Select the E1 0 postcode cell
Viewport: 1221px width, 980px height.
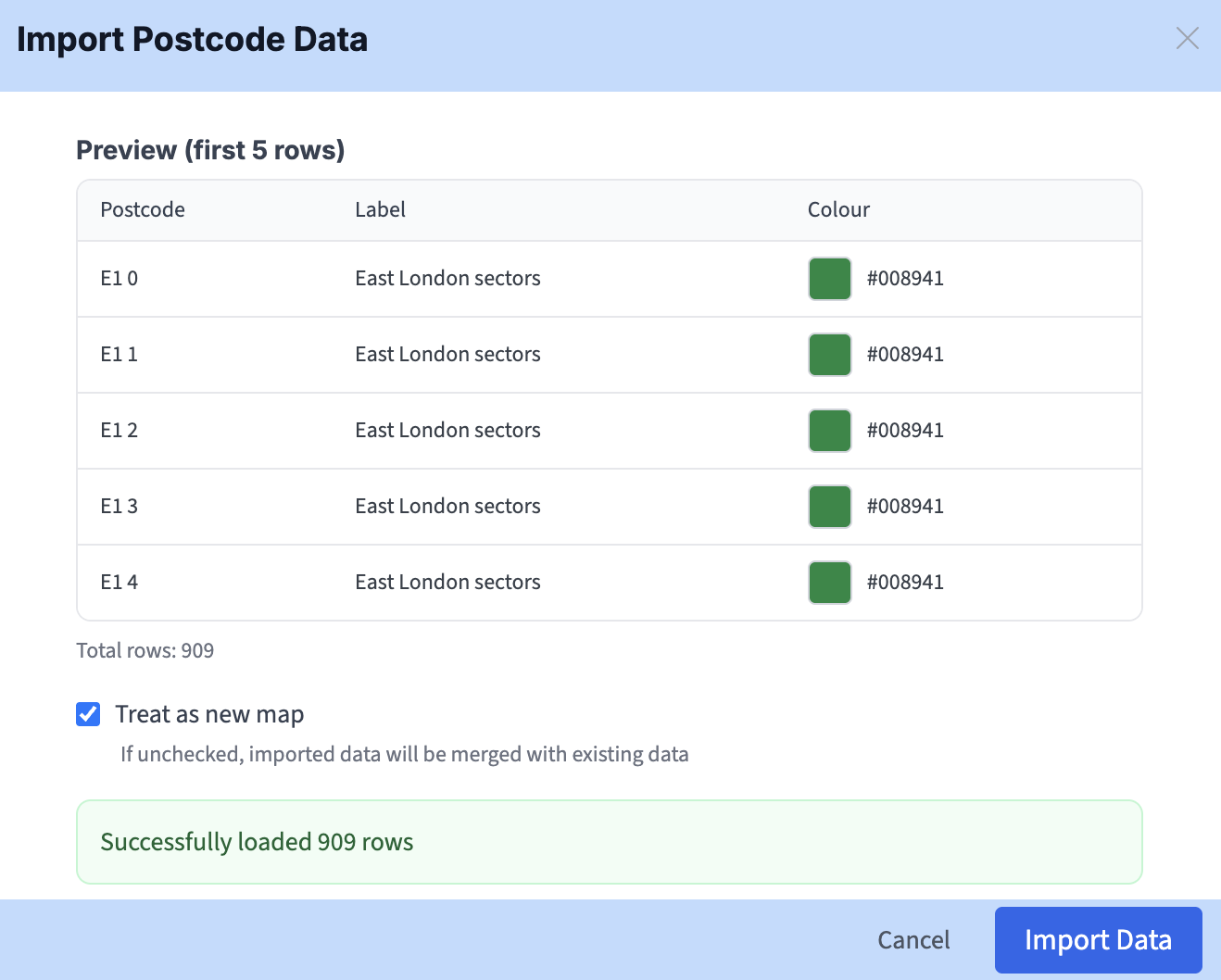[120, 279]
